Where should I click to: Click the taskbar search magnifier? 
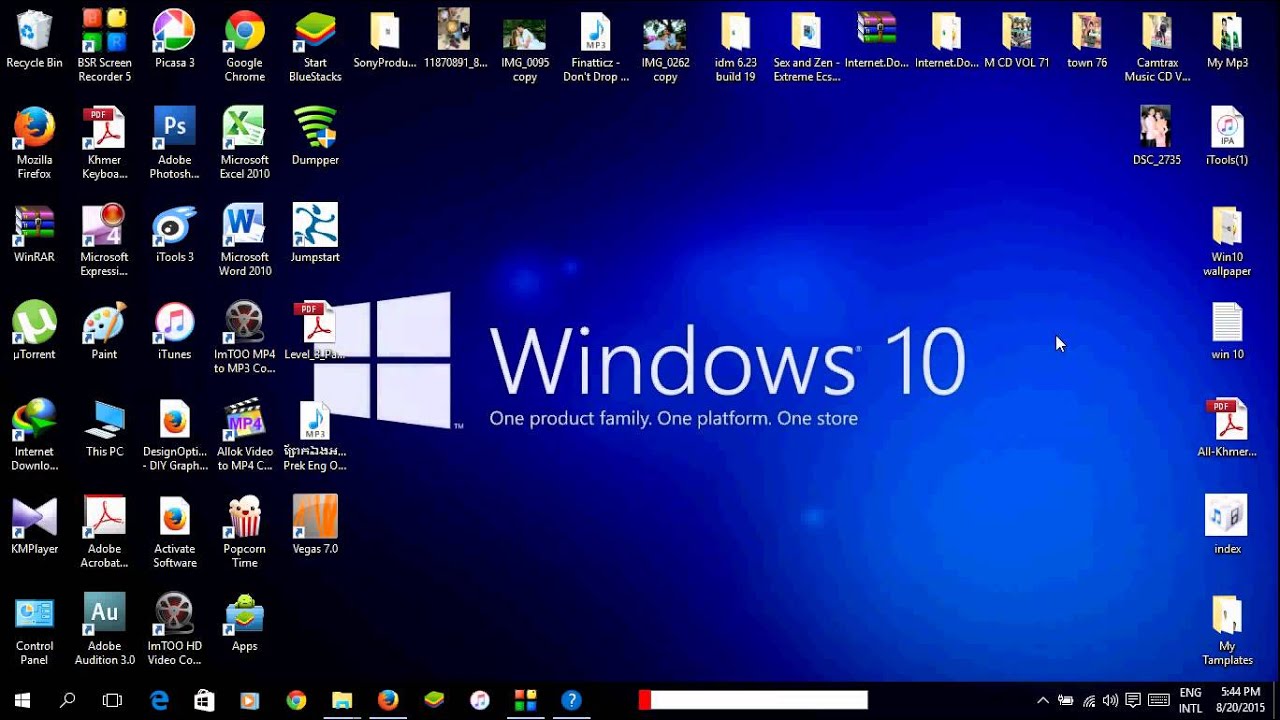point(67,700)
